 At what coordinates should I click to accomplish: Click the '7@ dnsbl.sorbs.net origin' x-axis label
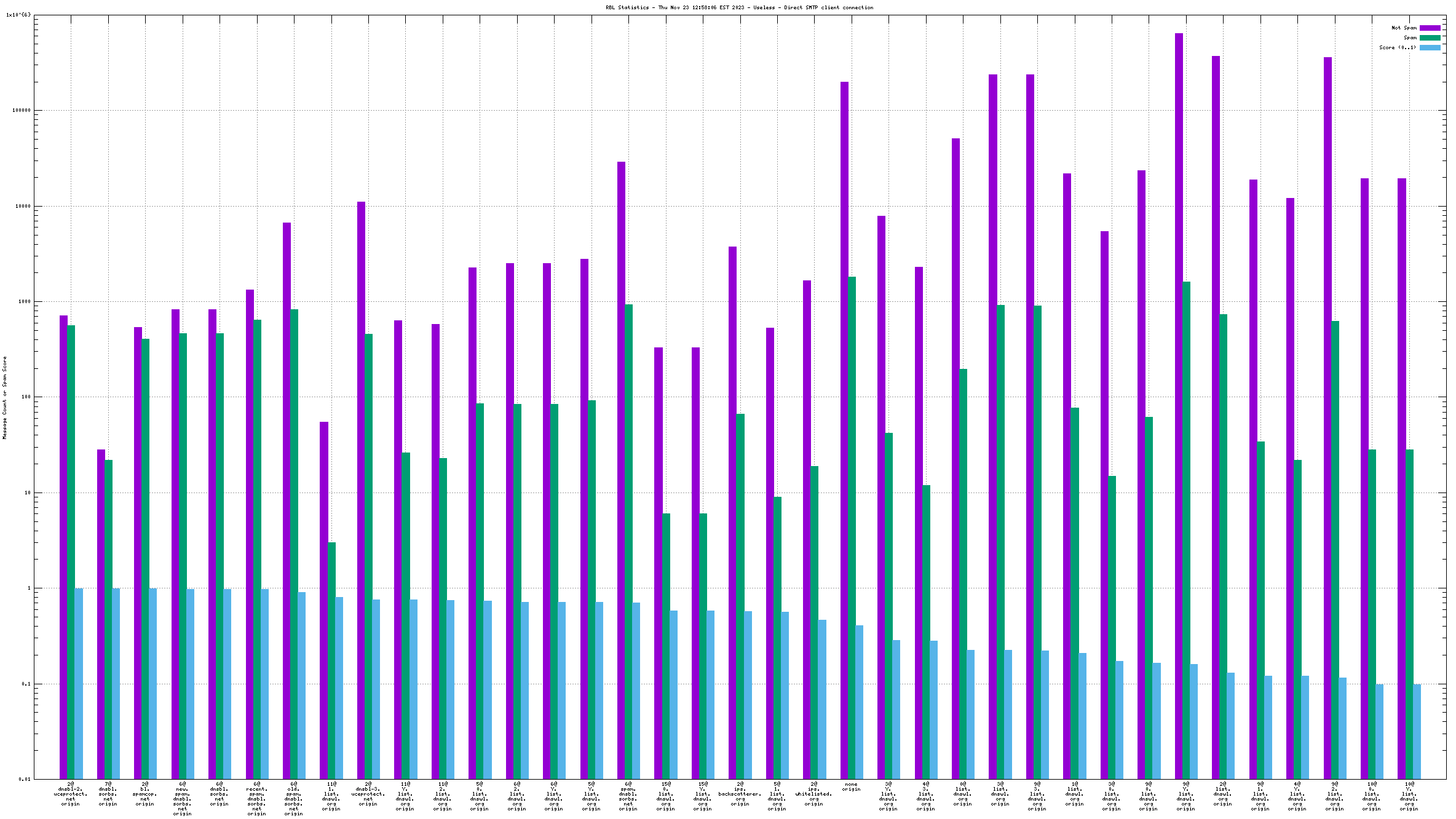108,794
